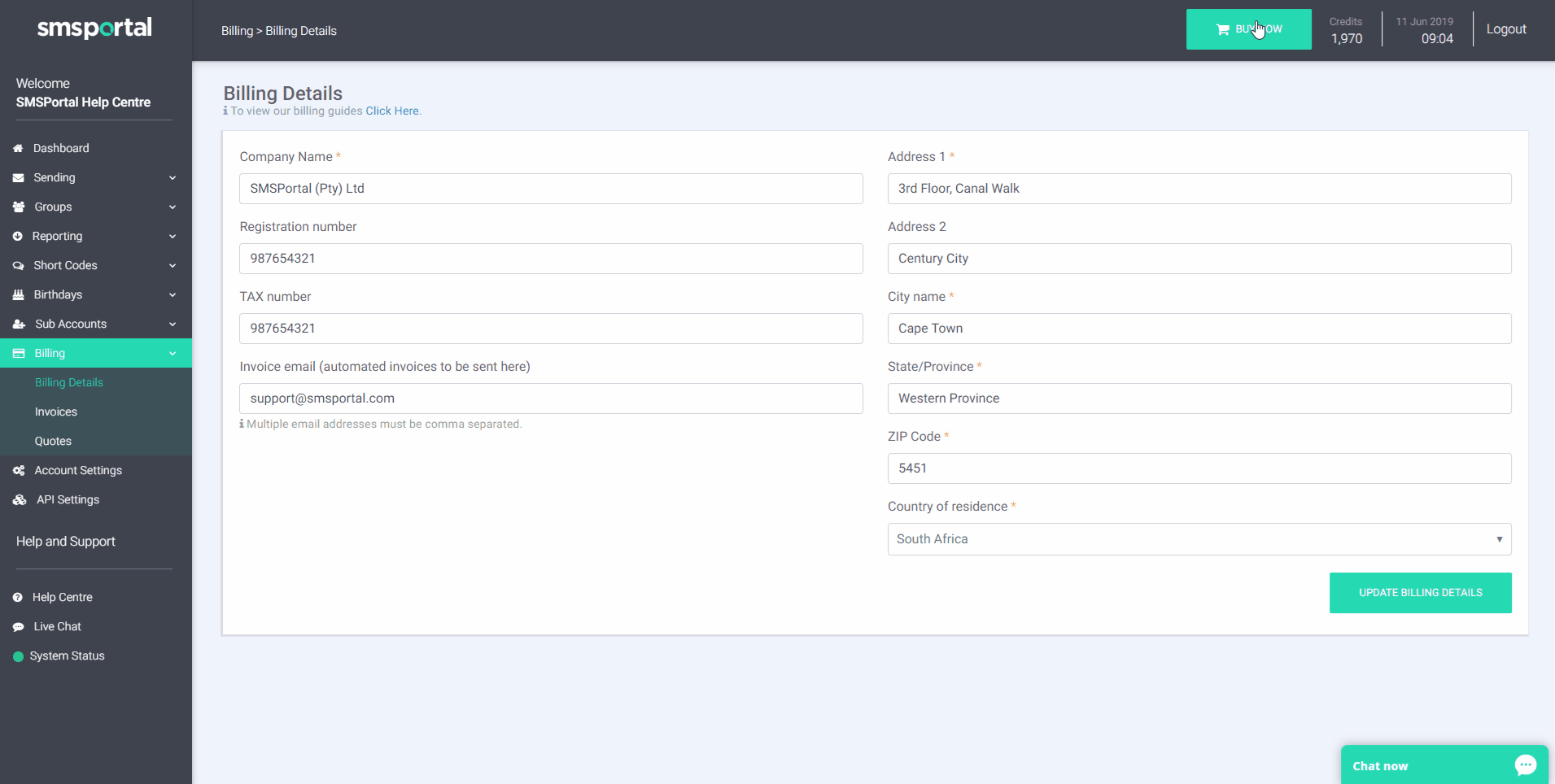Open the Live Chat bubble icon

point(18,626)
